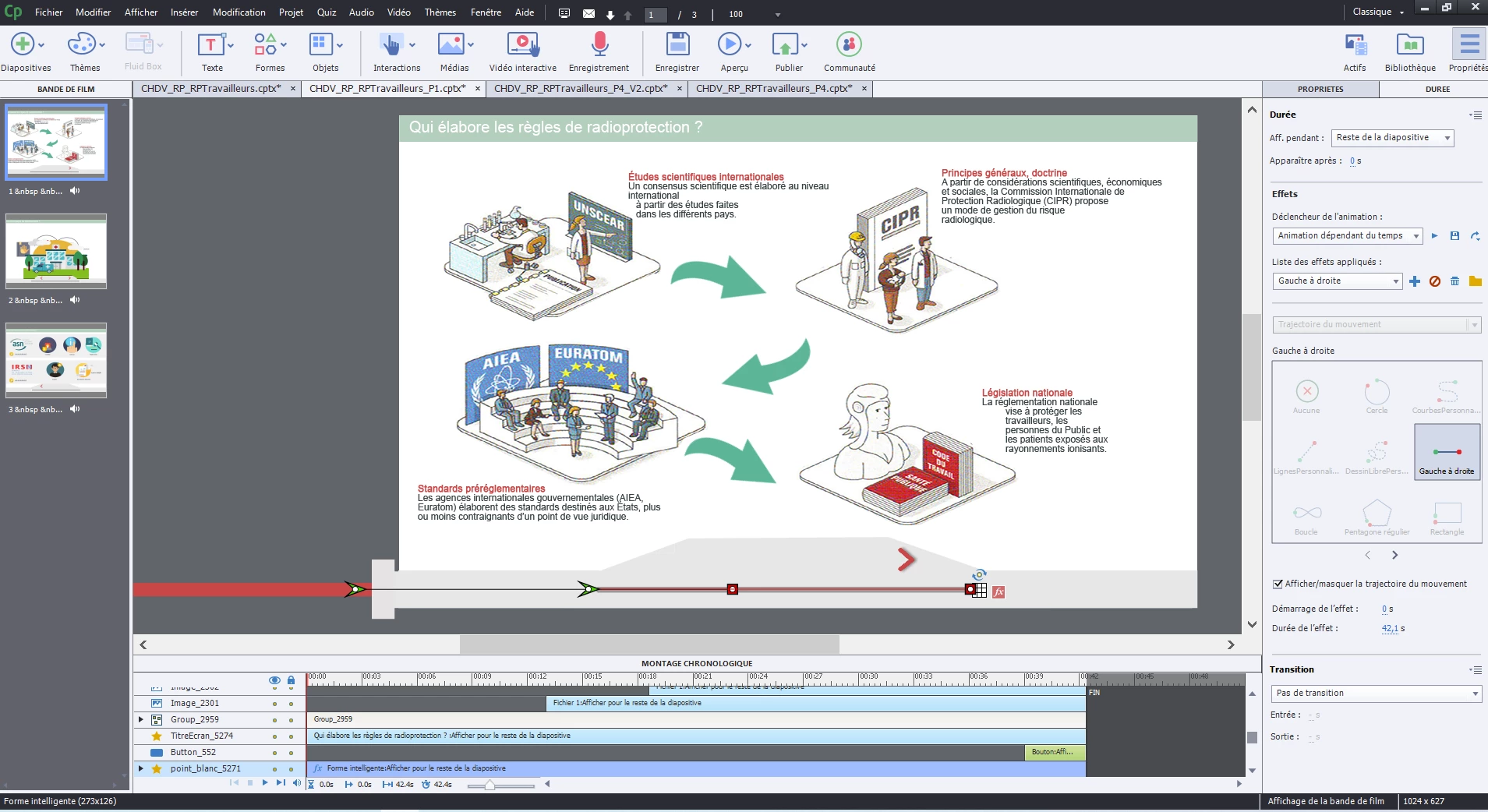
Task: Open the Insérer menu
Action: (x=184, y=12)
